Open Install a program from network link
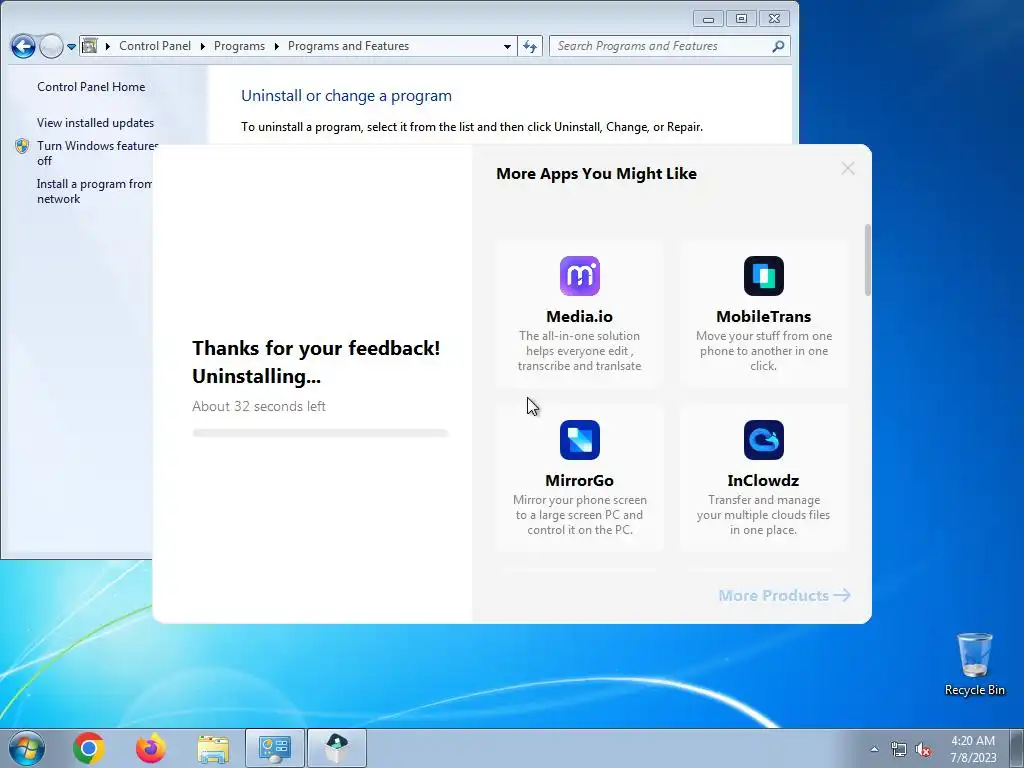1024x768 pixels. (x=95, y=191)
